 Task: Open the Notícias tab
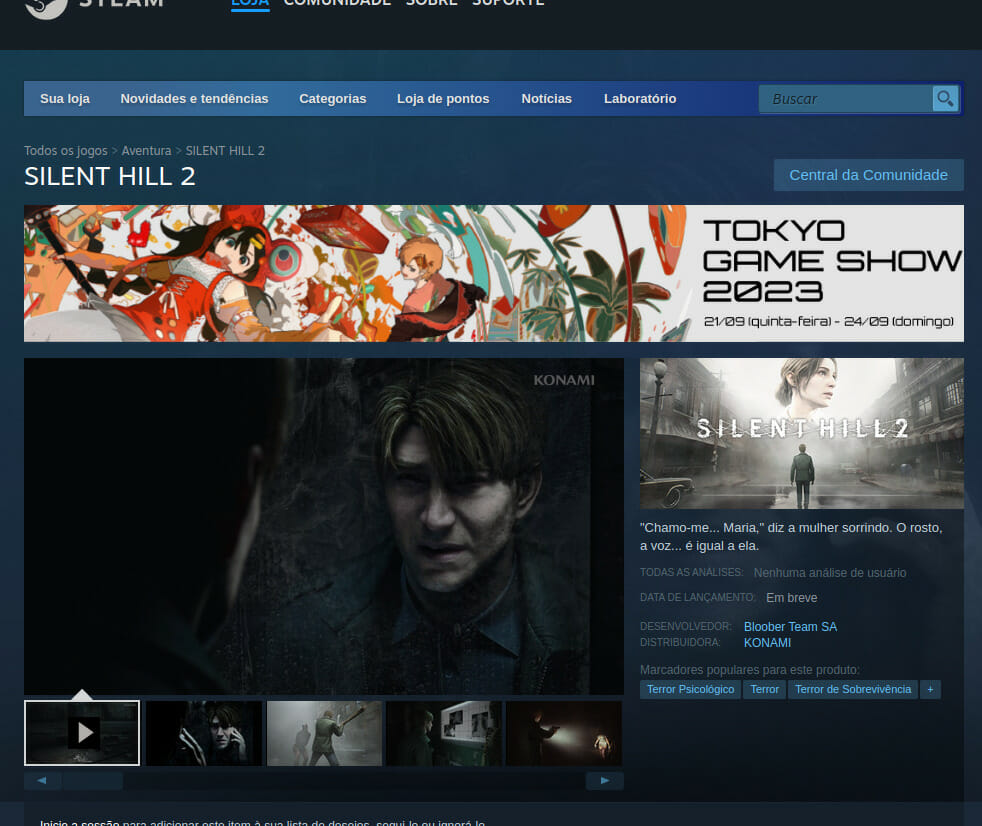coord(546,99)
